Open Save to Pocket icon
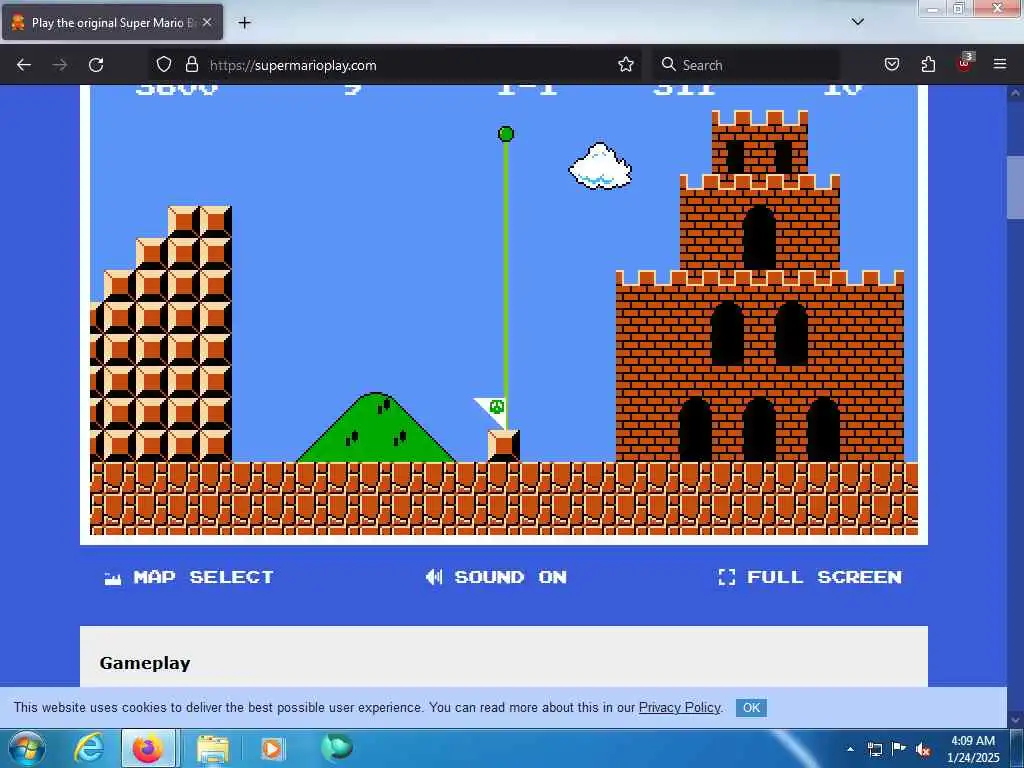The width and height of the screenshot is (1024, 768). click(891, 65)
